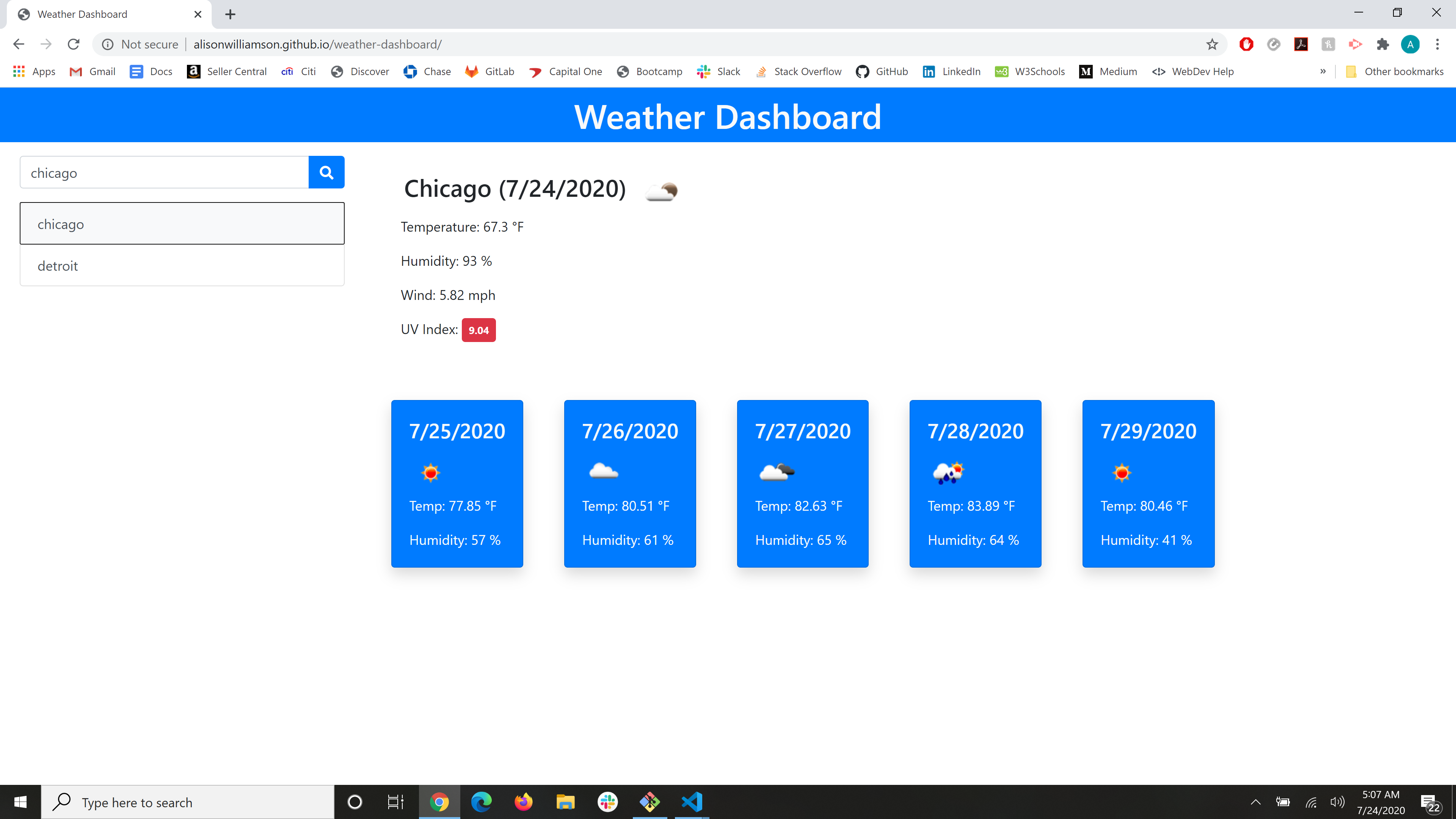The image size is (1456, 819).
Task: Open Firefox from the taskbar
Action: point(523,802)
